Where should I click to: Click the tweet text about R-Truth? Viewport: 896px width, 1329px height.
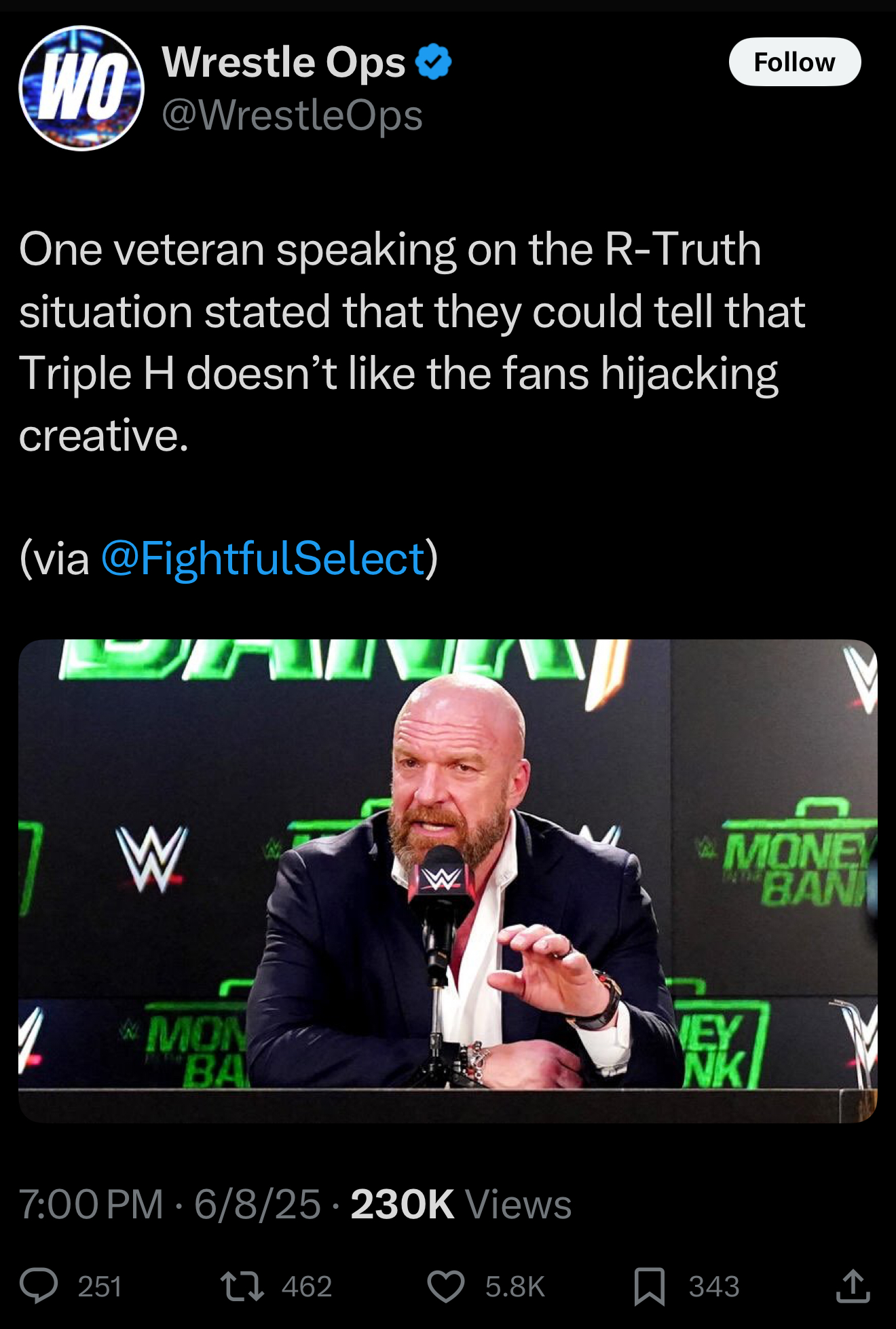[x=412, y=342]
